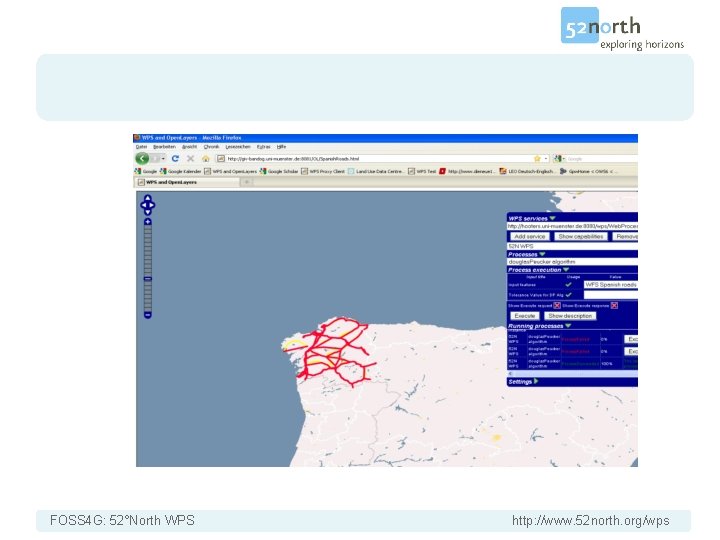This screenshot has width=720, height=540.
Task: Open the GpwHome OWS6 bookmark
Action: coord(588,171)
